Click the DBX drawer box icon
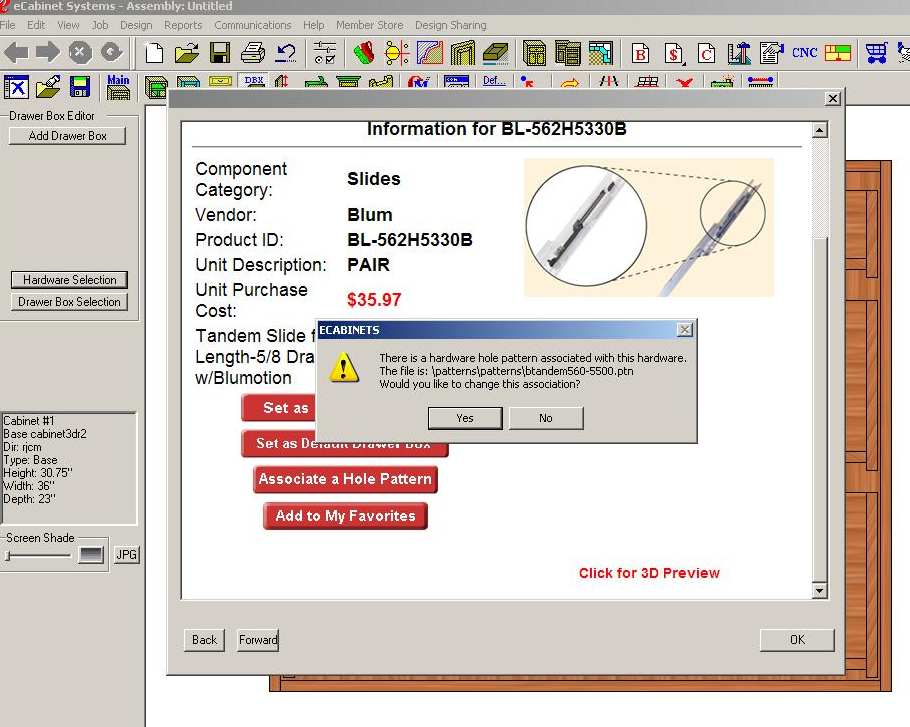 tap(254, 82)
